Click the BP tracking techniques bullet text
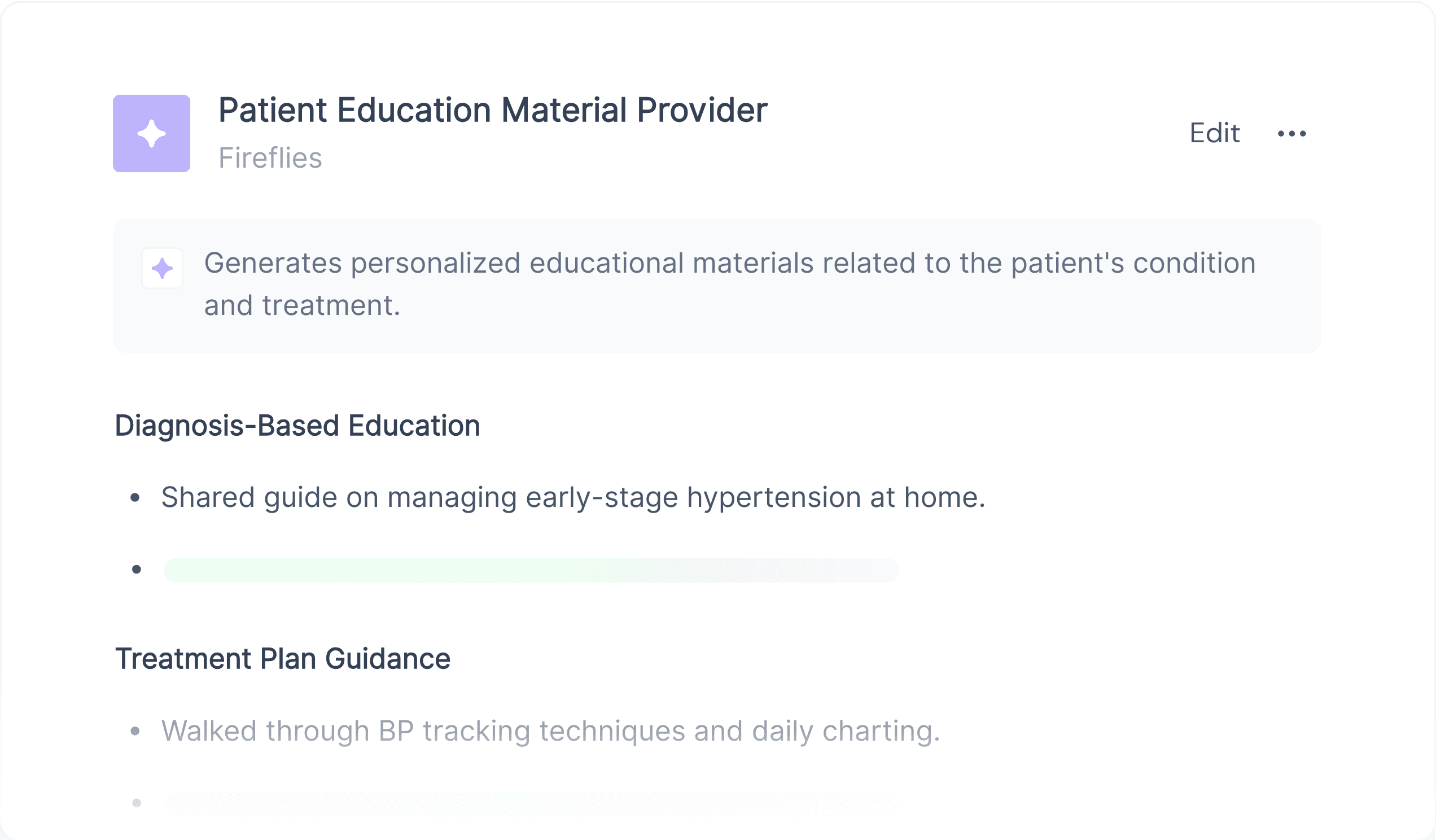Screen dimensions: 1436x840 click(x=550, y=731)
